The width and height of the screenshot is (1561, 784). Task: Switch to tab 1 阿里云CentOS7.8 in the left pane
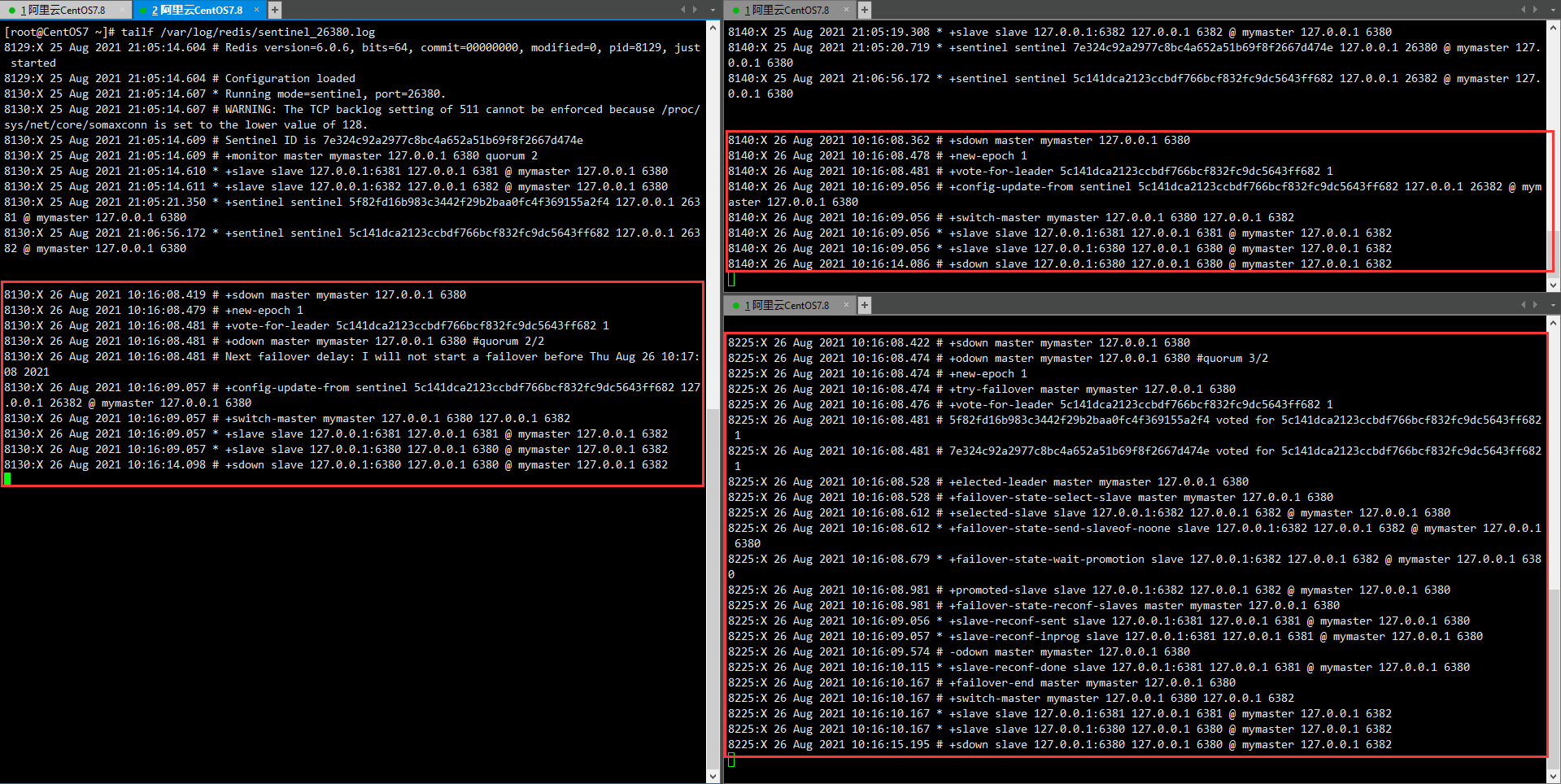63,10
